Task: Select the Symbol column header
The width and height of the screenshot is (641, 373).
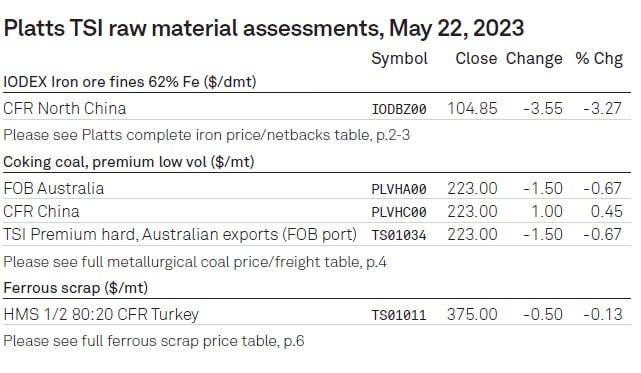Action: 399,59
